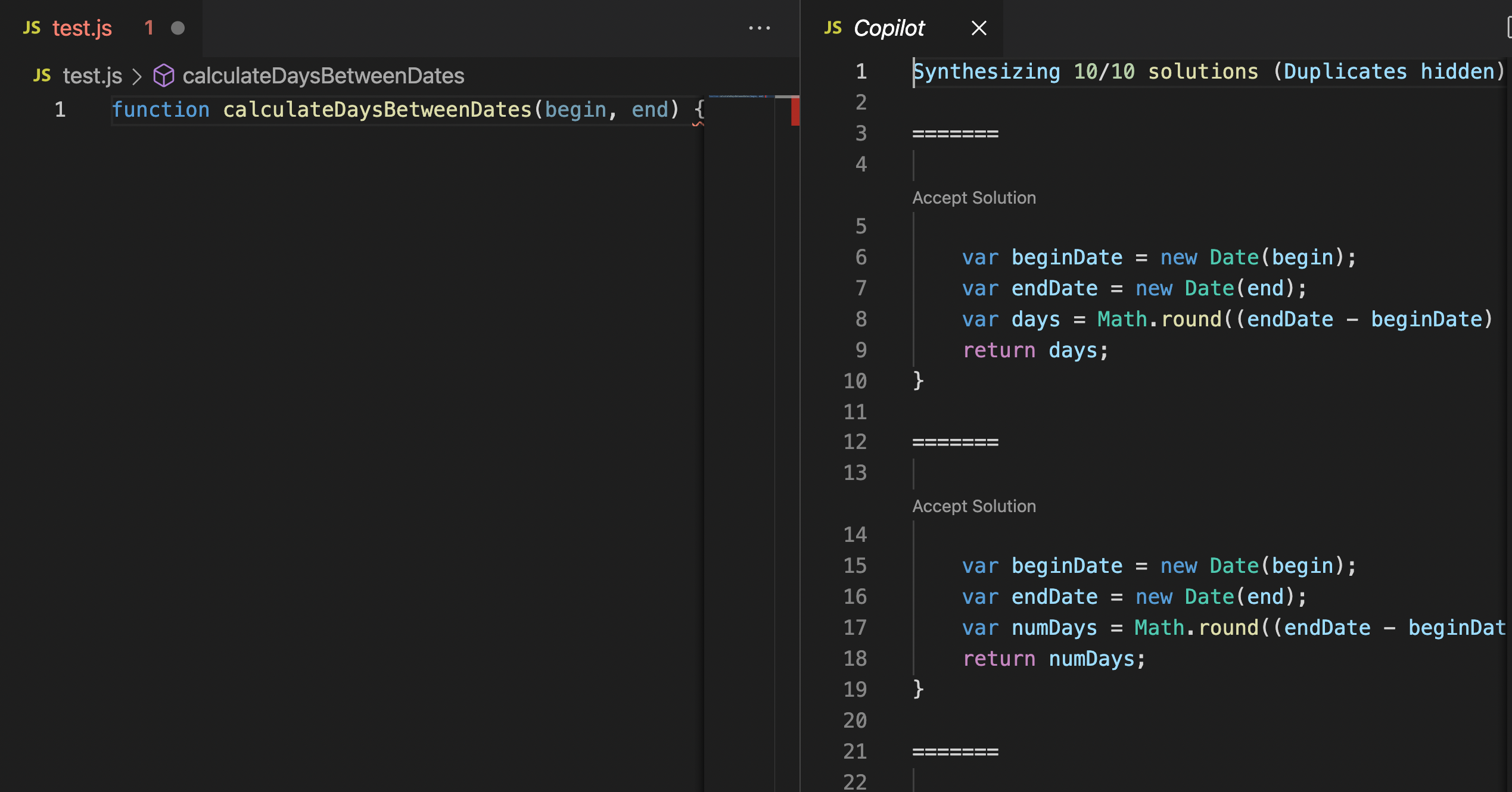Image resolution: width=1512 pixels, height=792 pixels.
Task: Click the numDays variable on Copilot line 17
Action: (1054, 628)
